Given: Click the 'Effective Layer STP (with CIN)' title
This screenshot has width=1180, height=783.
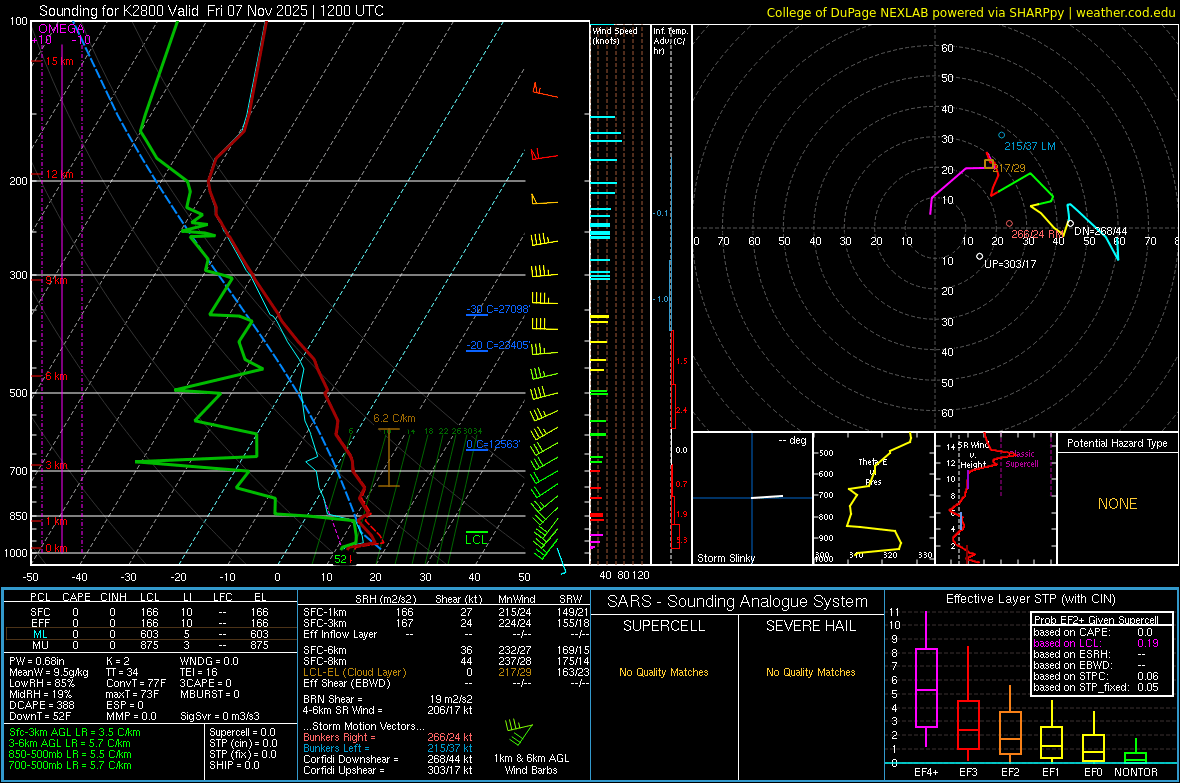Looking at the screenshot, I should [x=1030, y=599].
